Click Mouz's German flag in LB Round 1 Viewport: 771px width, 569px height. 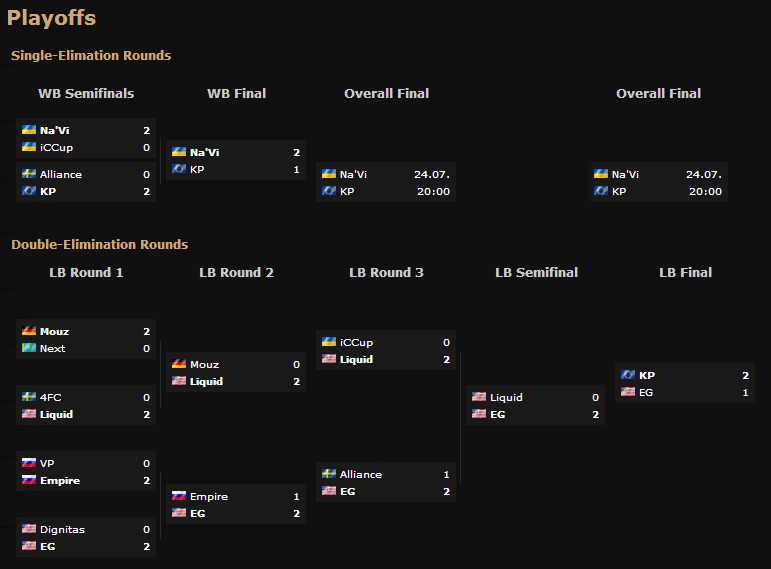click(28, 331)
